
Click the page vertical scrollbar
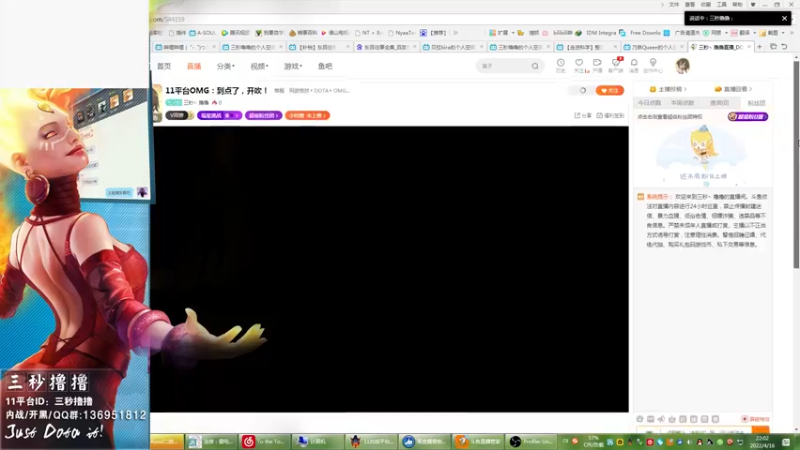(x=796, y=163)
